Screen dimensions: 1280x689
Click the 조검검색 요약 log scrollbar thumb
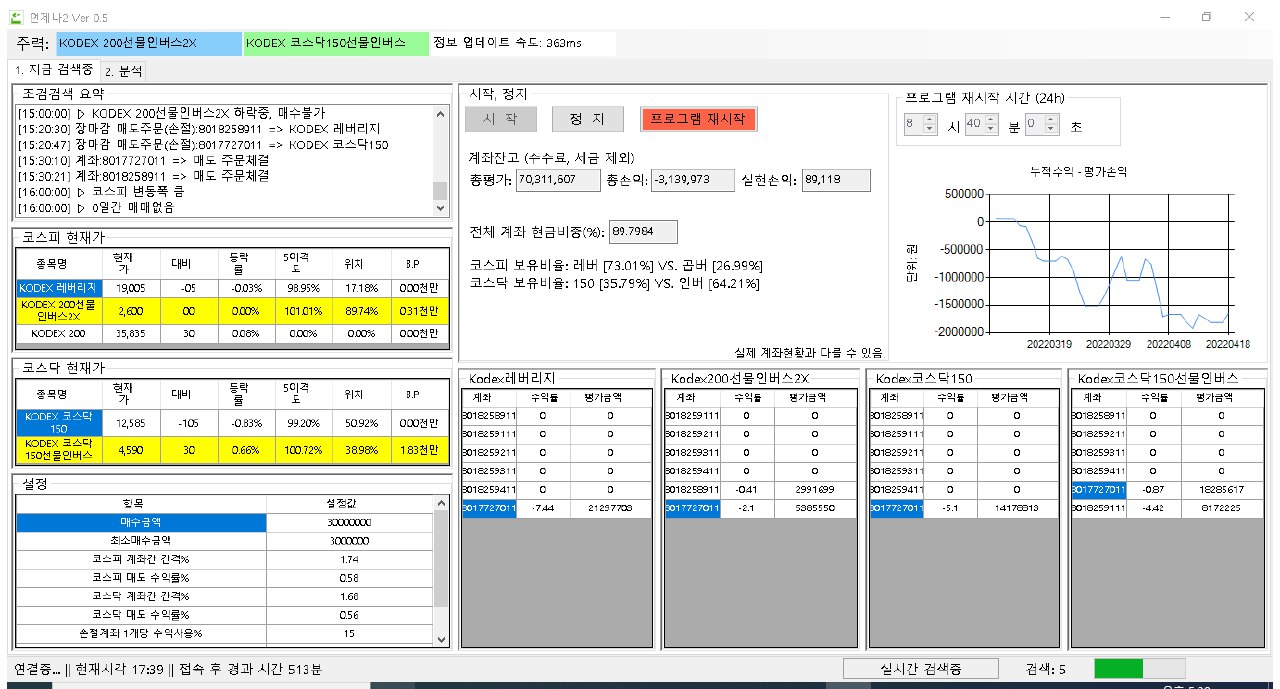coord(440,191)
